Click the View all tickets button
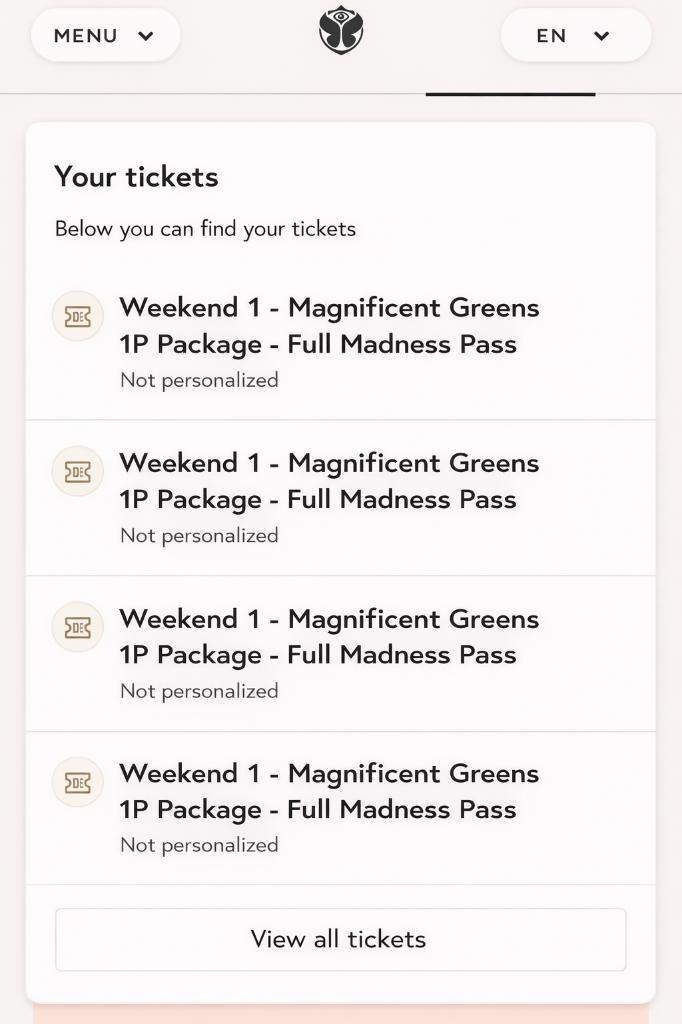 [x=341, y=939]
